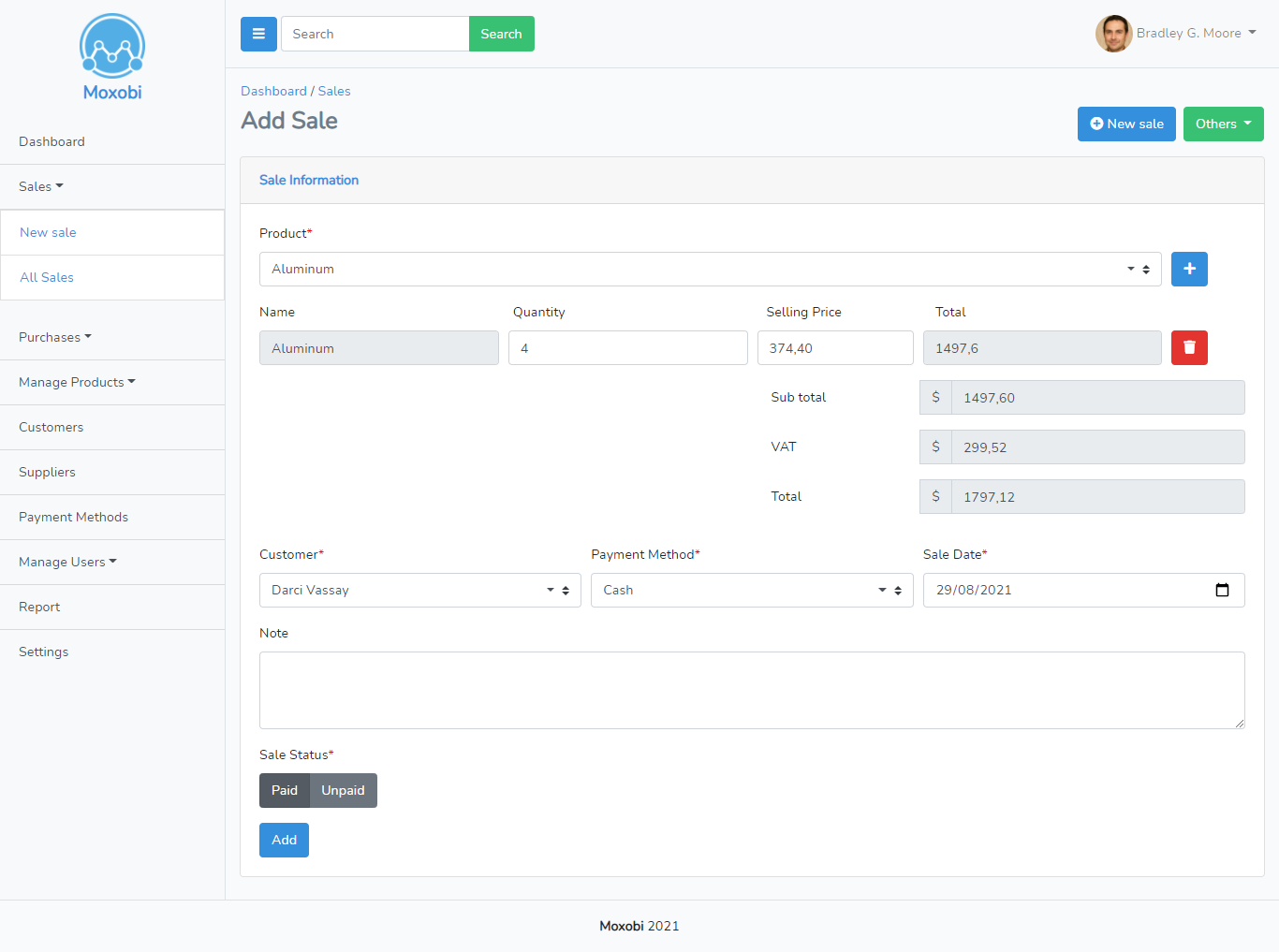Click the green Search button
The width and height of the screenshot is (1279, 952).
tap(501, 34)
